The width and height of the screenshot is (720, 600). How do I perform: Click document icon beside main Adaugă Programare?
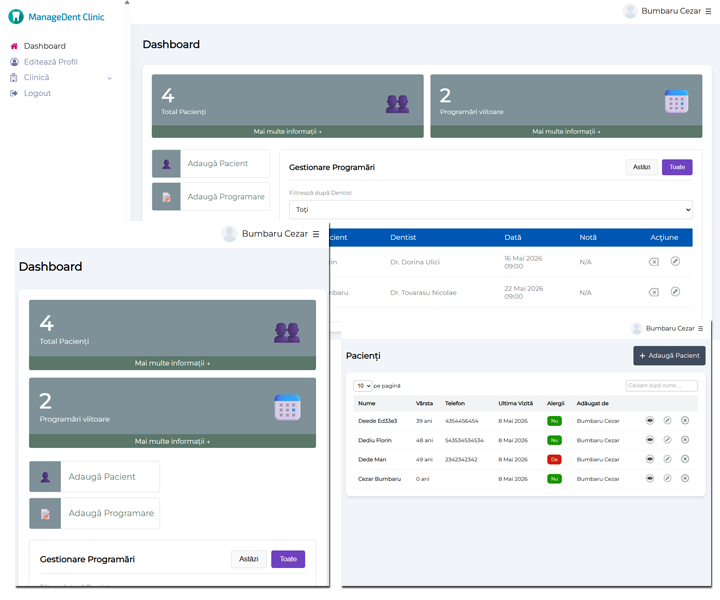[x=166, y=196]
